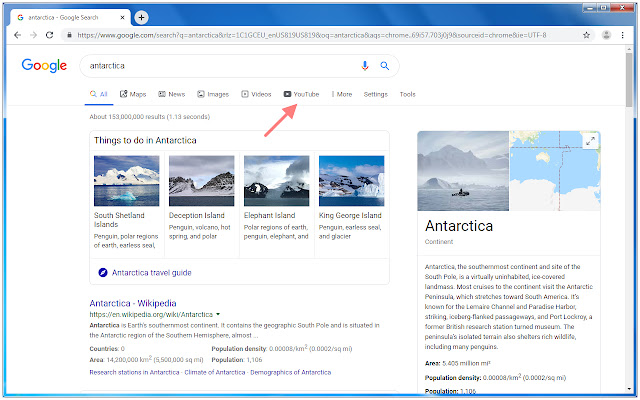Viewport: 640px width, 400px height.
Task: Click the blue magnifier search icon
Action: pyautogui.click(x=384, y=66)
